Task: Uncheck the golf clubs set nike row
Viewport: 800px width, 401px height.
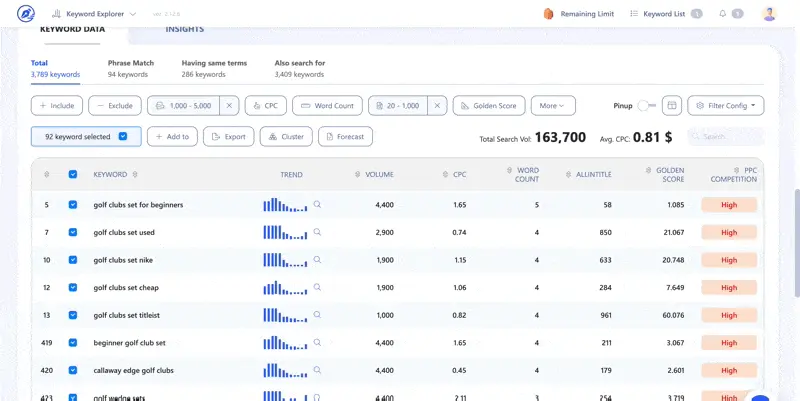Action: click(x=73, y=260)
